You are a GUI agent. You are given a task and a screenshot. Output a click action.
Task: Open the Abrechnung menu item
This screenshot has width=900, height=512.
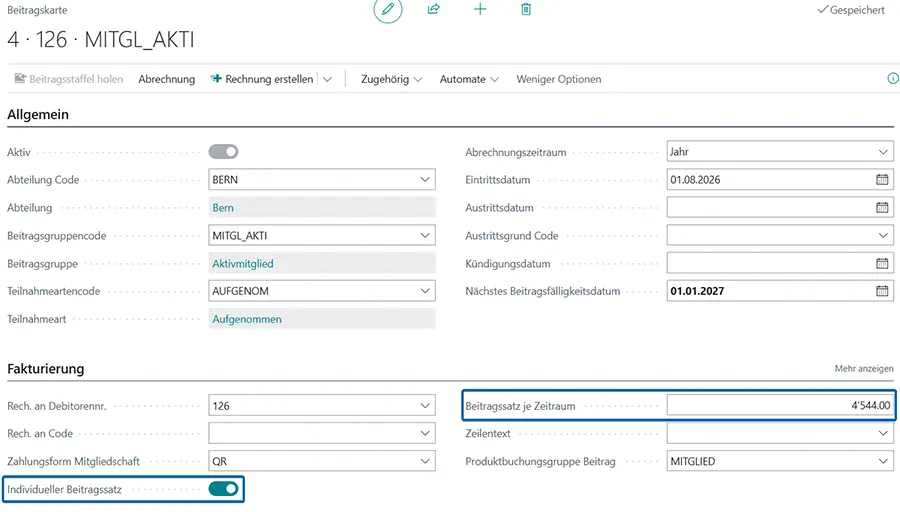pyautogui.click(x=166, y=79)
